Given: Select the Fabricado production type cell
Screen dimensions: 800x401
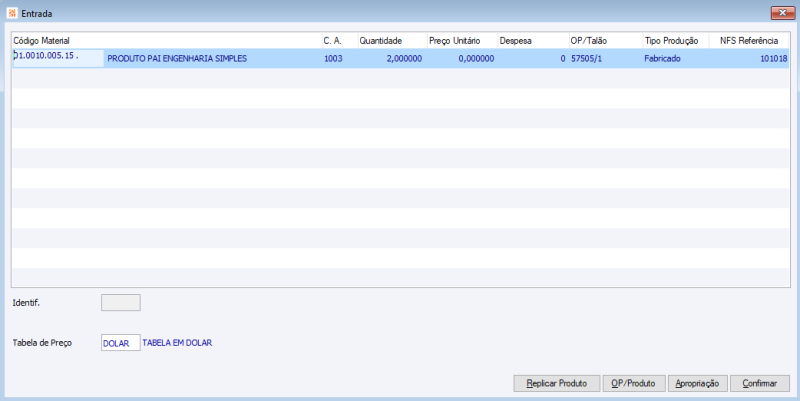Looking at the screenshot, I should point(676,59).
